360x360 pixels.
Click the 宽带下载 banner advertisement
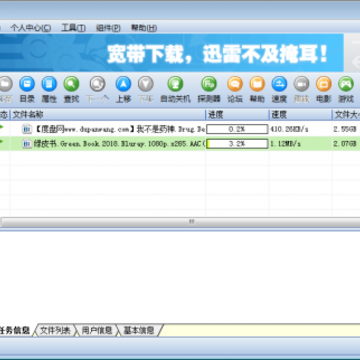point(172,53)
